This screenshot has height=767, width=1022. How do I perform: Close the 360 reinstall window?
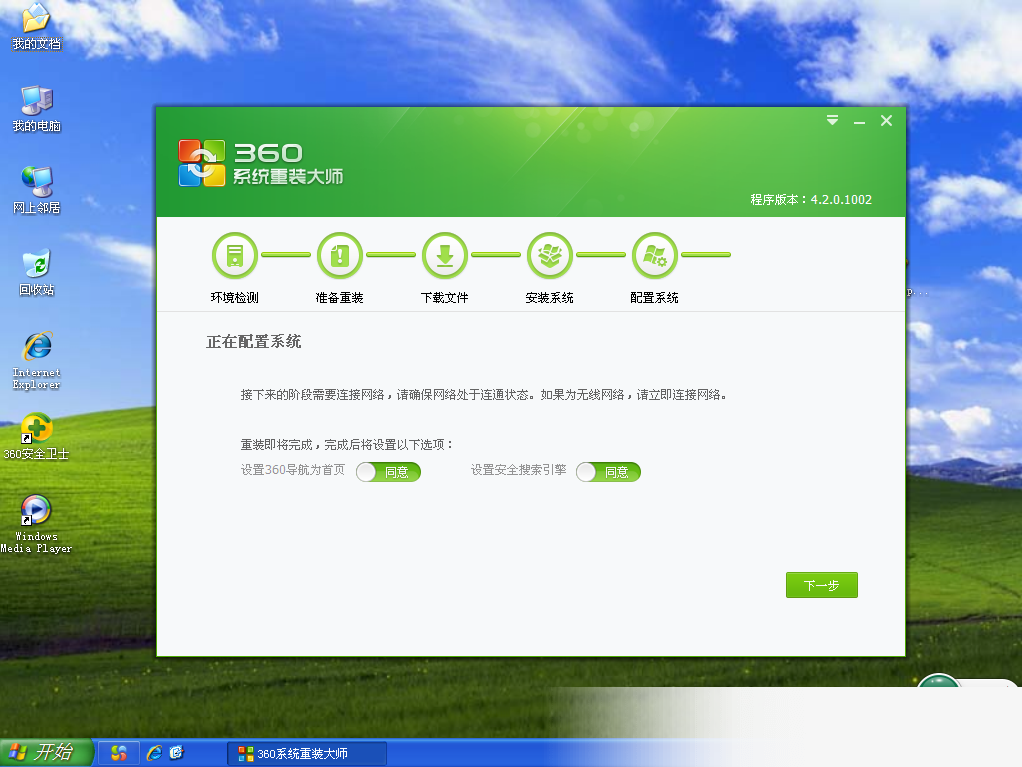(x=886, y=121)
